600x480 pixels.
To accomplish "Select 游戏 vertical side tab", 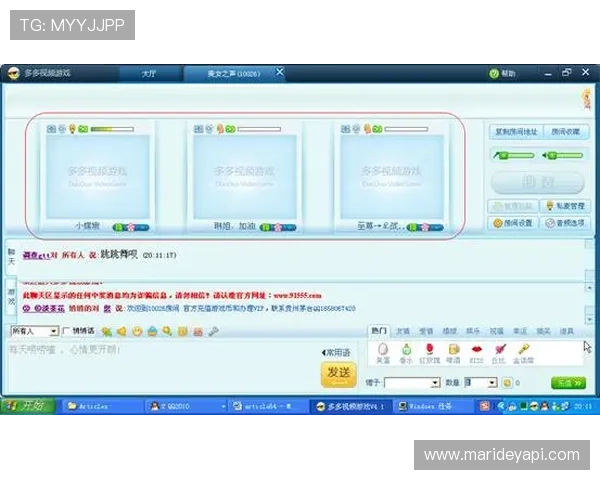I will (11, 297).
